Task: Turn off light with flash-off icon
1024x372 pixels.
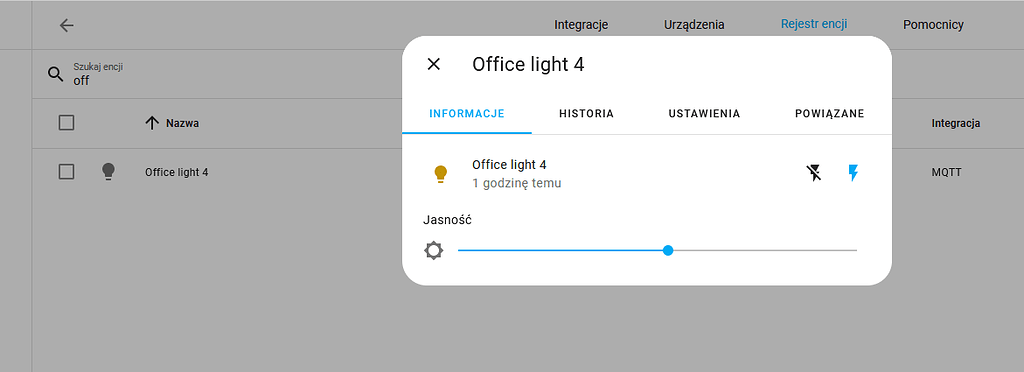Action: click(x=814, y=173)
